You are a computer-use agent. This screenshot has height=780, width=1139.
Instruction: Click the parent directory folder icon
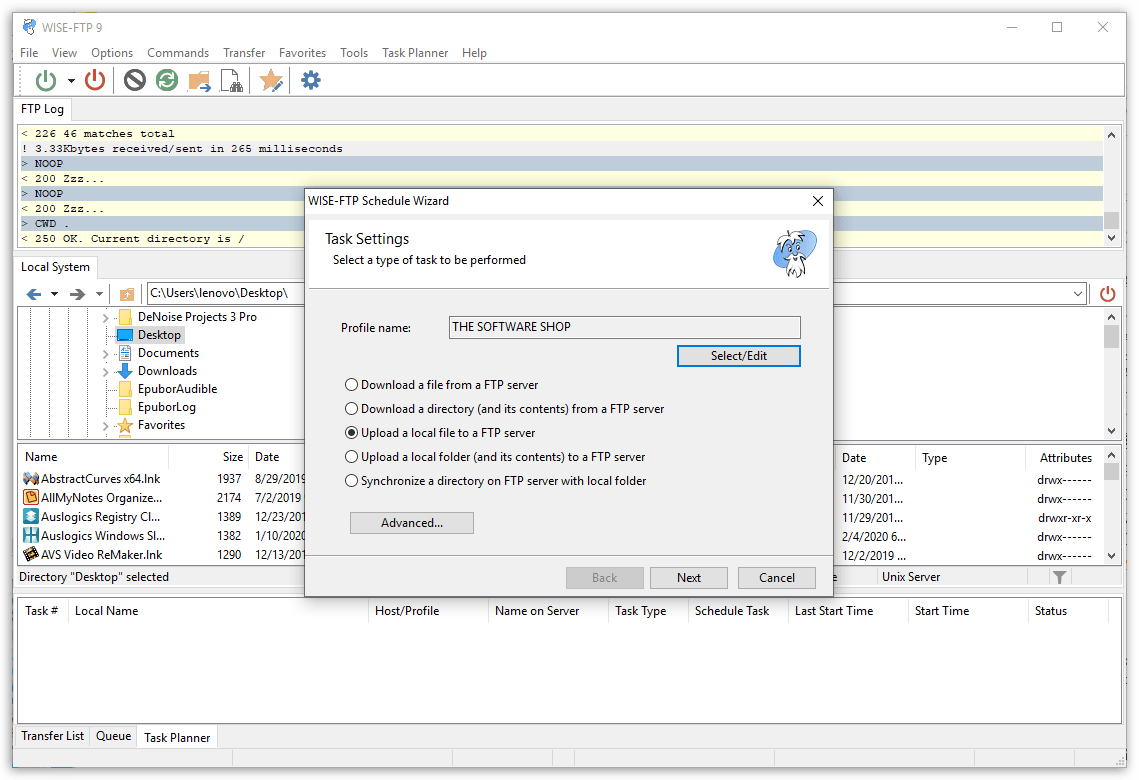[126, 293]
